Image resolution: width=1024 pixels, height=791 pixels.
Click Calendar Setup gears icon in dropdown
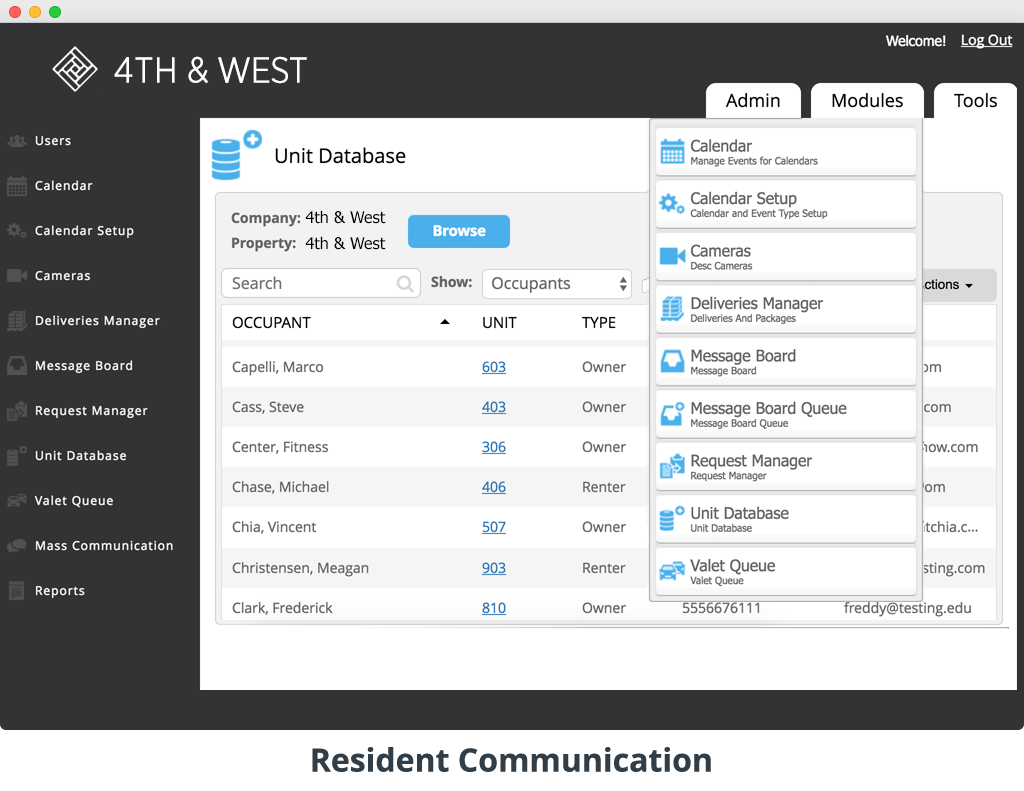click(672, 205)
